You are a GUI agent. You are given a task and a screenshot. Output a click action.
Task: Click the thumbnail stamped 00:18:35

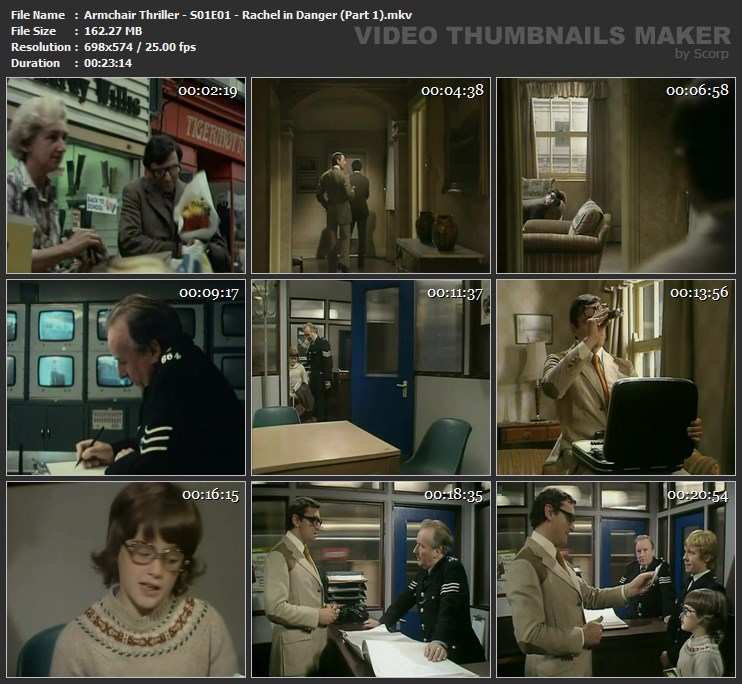[x=371, y=579]
